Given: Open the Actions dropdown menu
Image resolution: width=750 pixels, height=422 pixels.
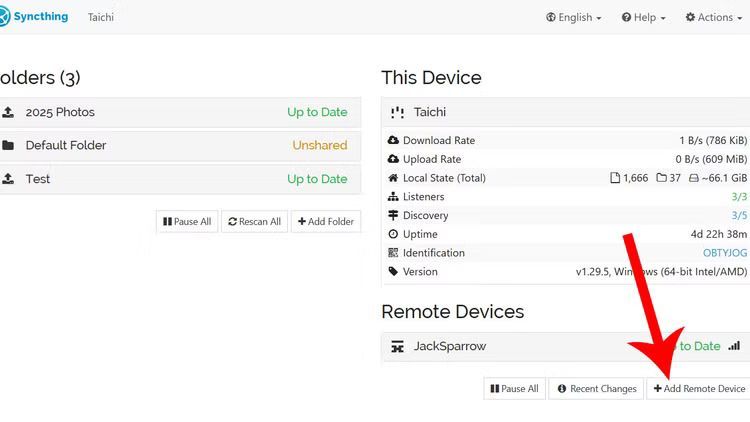Looking at the screenshot, I should 715,17.
